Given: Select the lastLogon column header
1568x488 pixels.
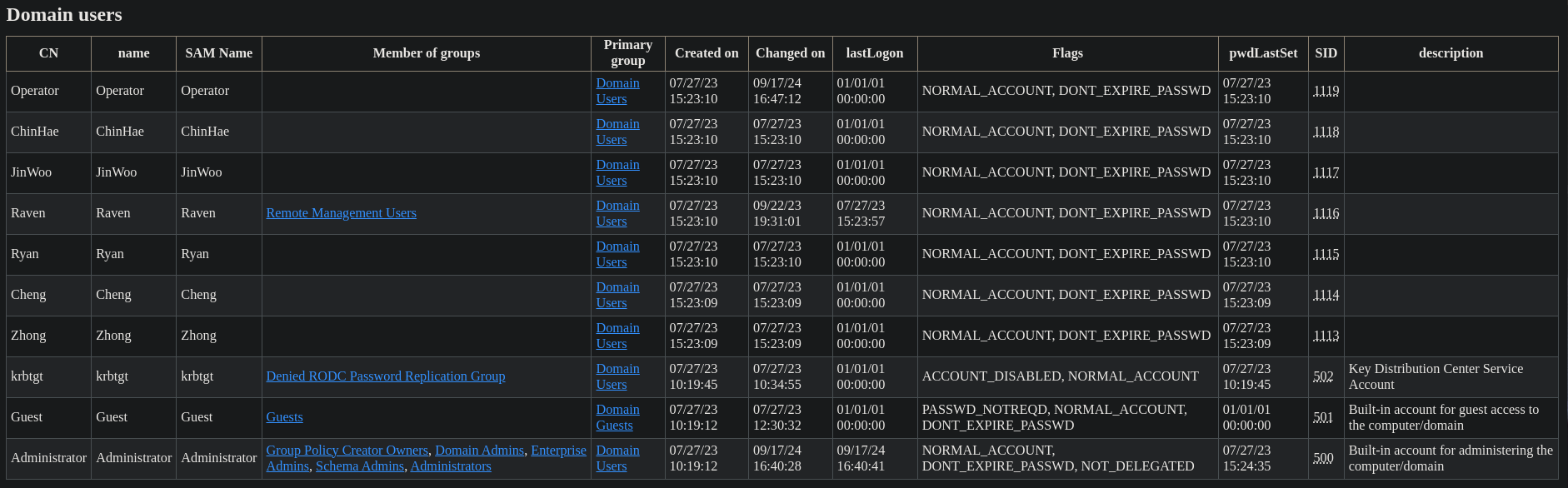Looking at the screenshot, I should coord(875,53).
